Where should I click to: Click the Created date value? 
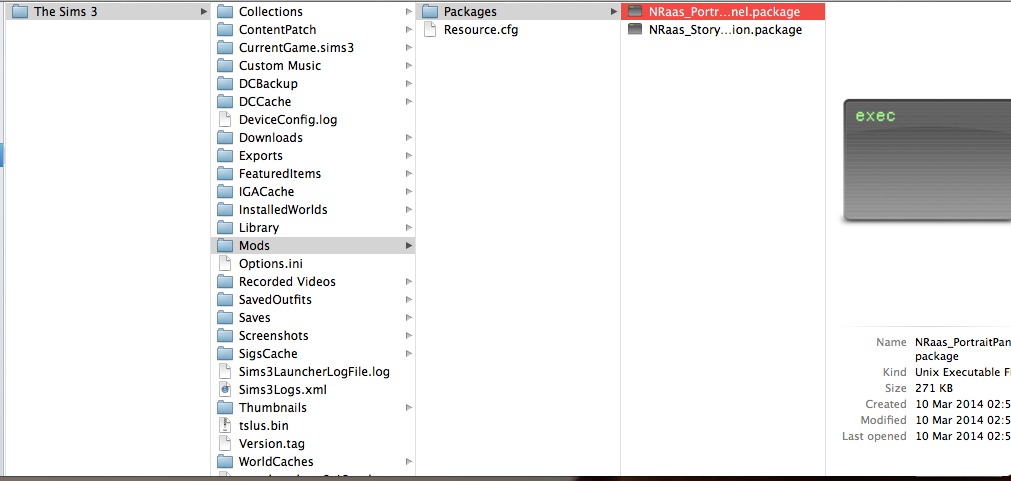tap(963, 404)
